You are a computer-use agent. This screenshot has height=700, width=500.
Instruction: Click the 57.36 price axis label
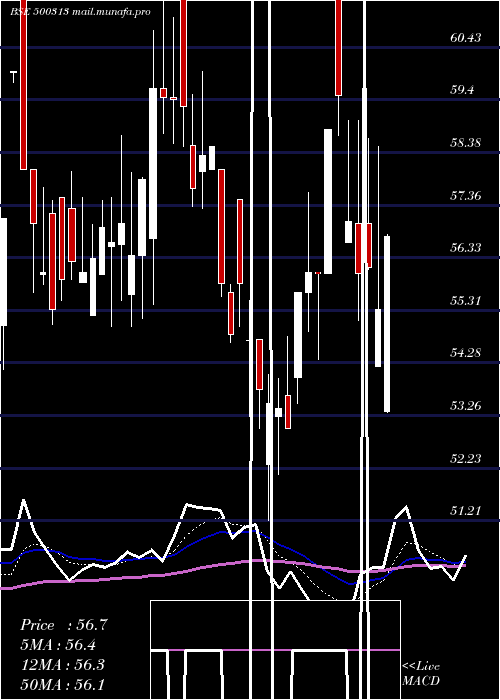[x=466, y=195]
